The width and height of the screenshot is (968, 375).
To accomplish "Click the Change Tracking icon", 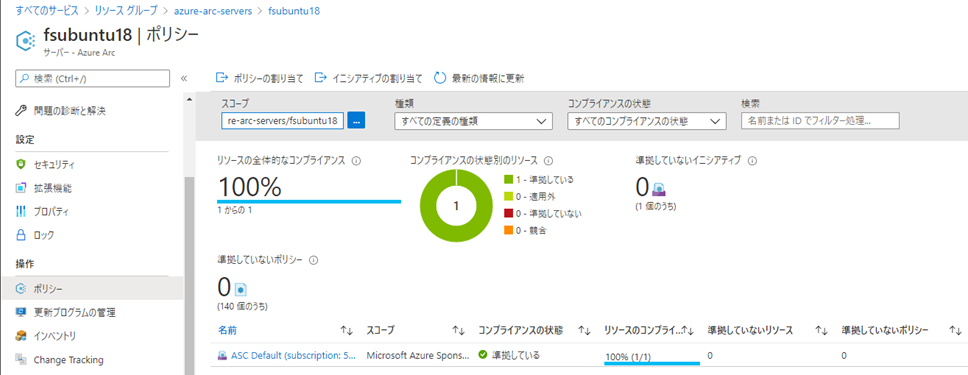I will point(21,359).
